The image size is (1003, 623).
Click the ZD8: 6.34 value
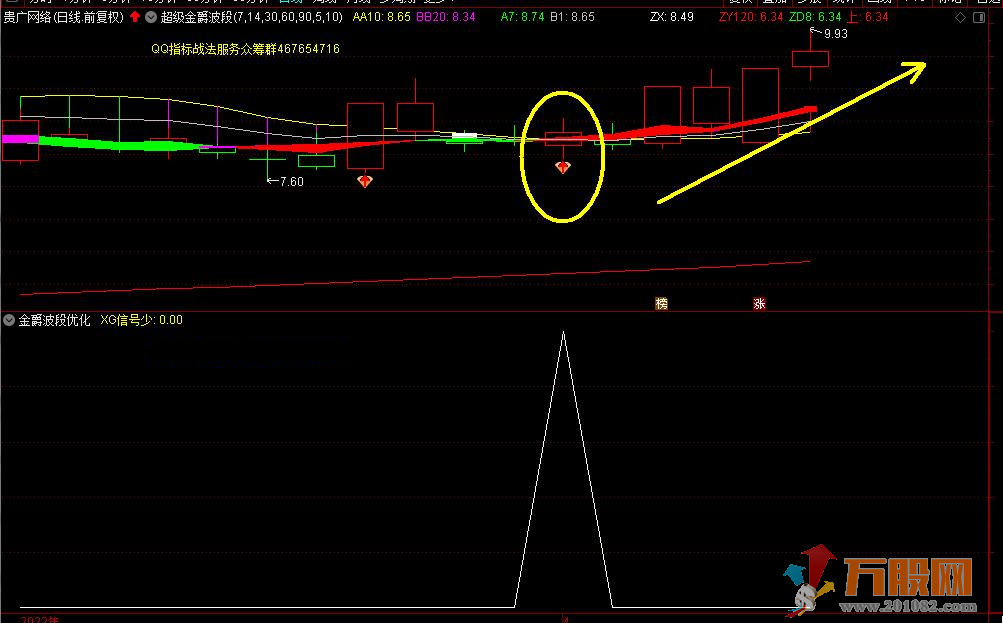[816, 17]
